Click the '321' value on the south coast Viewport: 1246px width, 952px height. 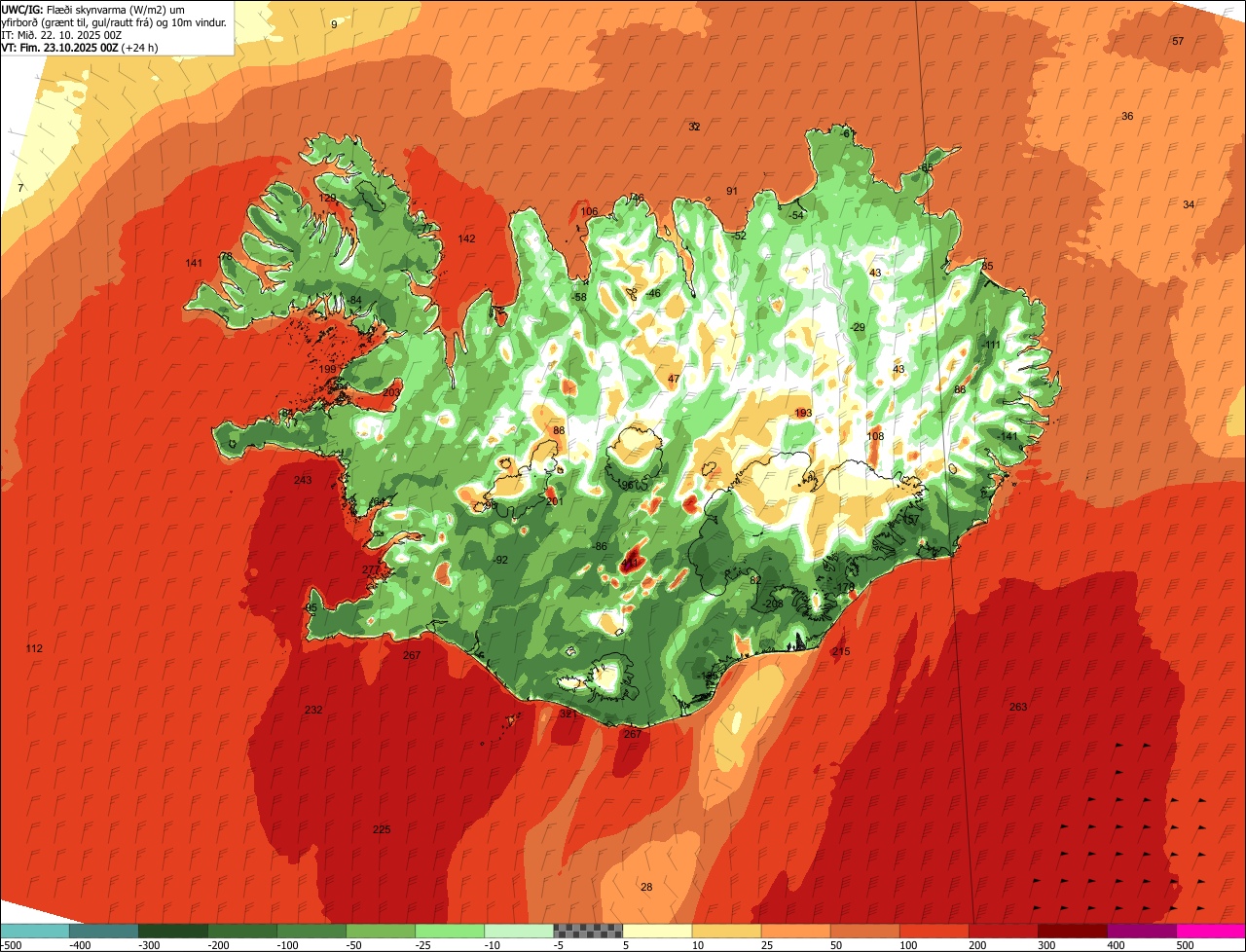tap(568, 714)
